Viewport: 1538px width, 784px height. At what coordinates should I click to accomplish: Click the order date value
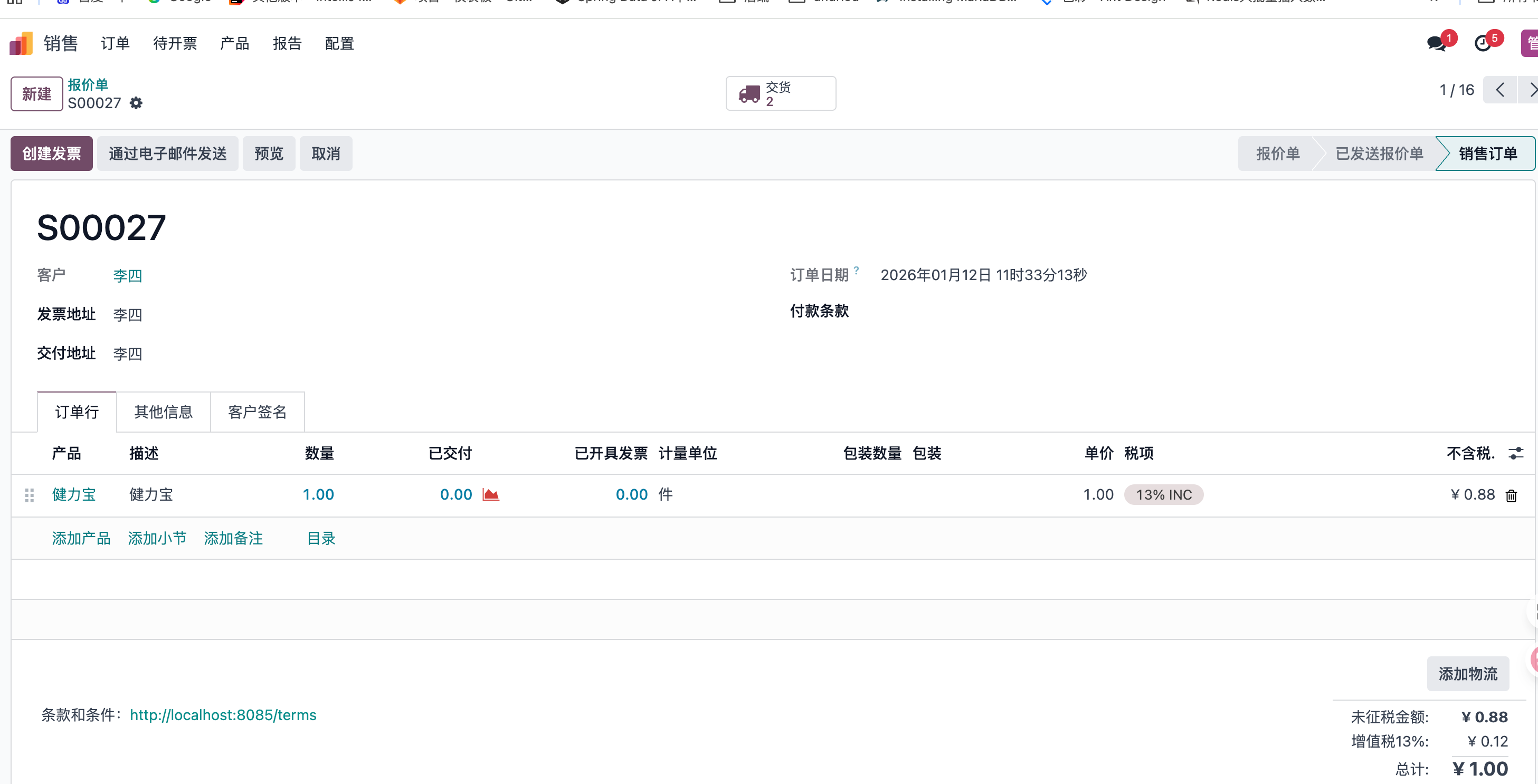click(x=984, y=275)
